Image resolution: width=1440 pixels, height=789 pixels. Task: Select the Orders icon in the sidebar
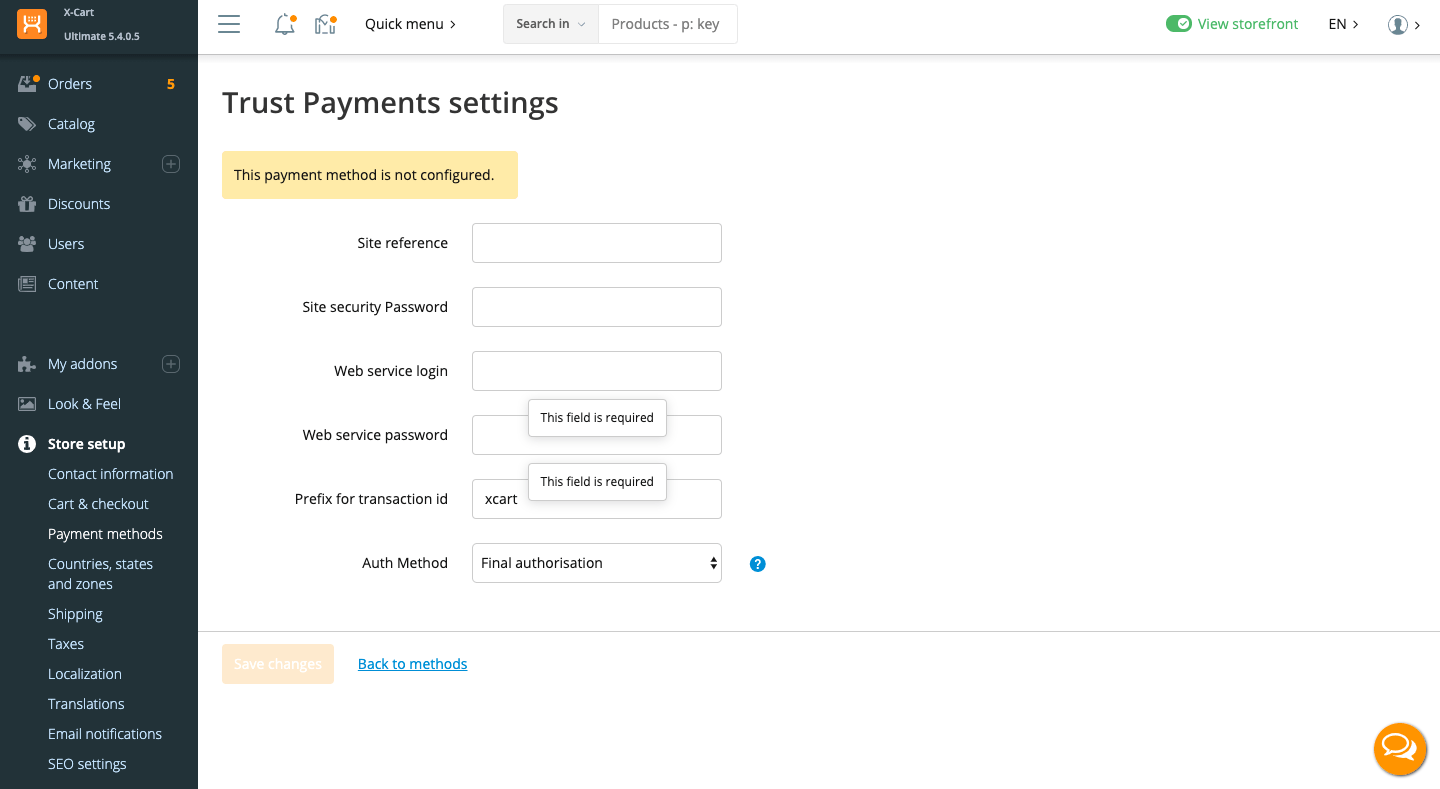(x=27, y=83)
